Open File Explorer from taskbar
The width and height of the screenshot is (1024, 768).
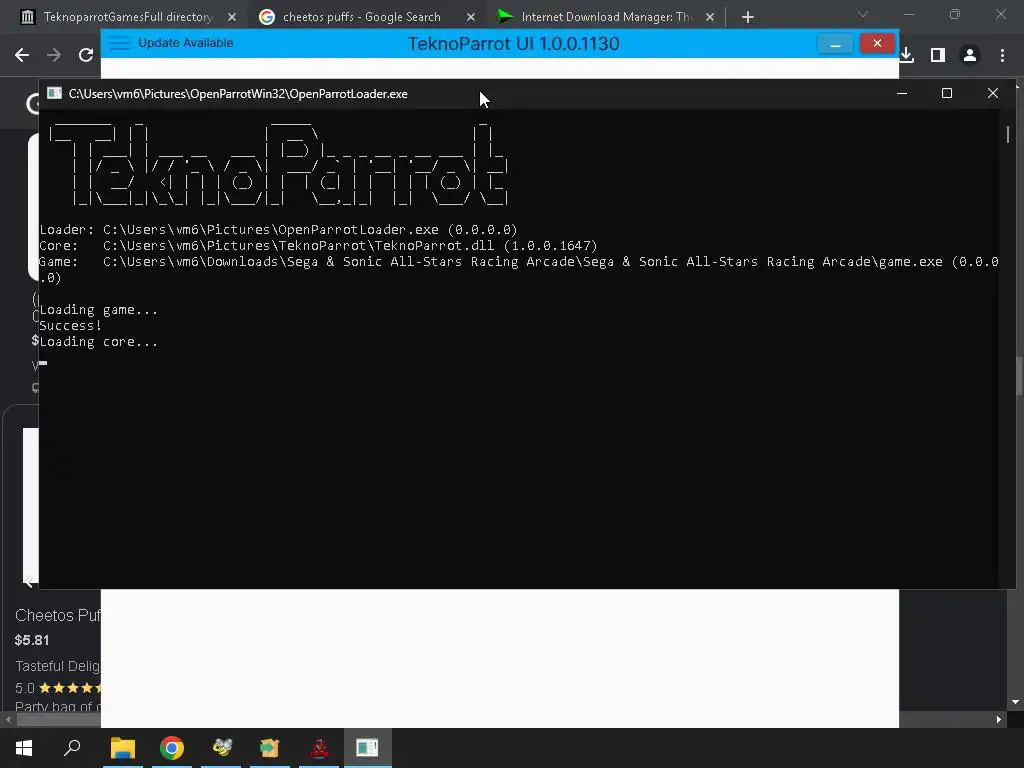[x=123, y=748]
